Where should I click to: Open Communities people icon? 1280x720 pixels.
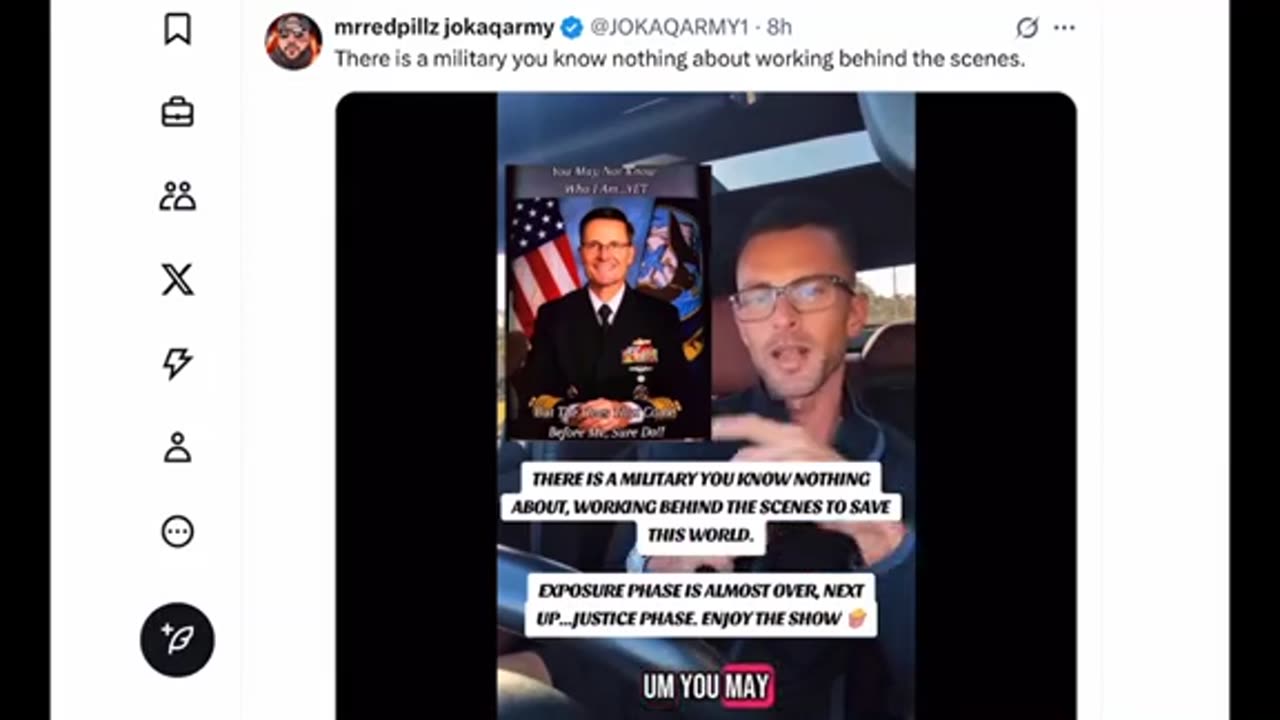pos(177,196)
